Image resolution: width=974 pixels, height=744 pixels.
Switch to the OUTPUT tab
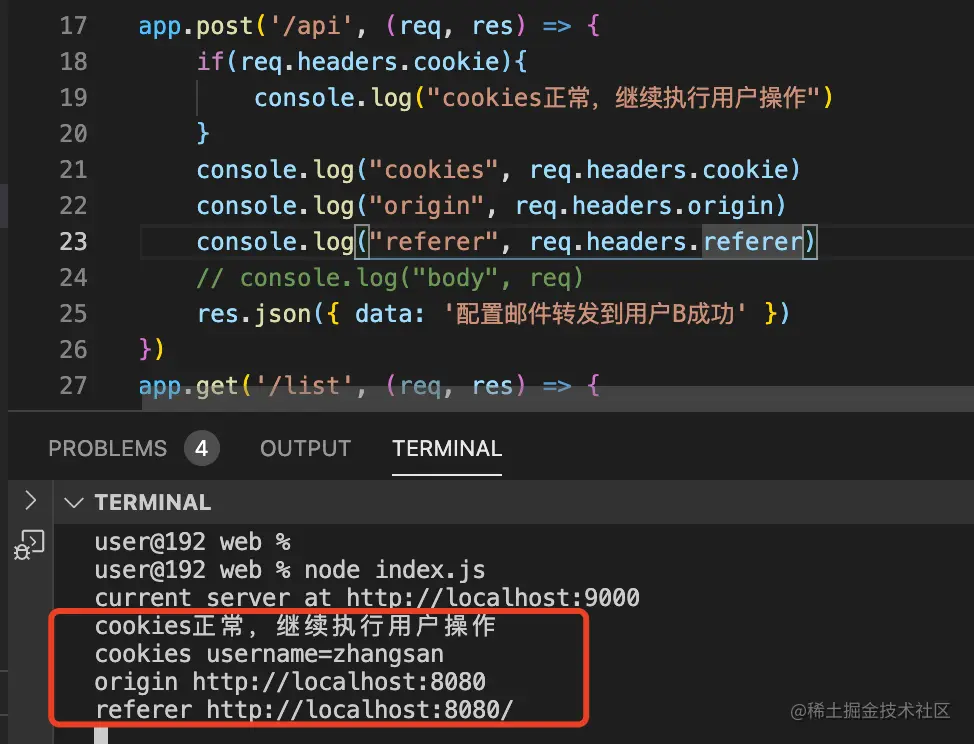pyautogui.click(x=305, y=448)
